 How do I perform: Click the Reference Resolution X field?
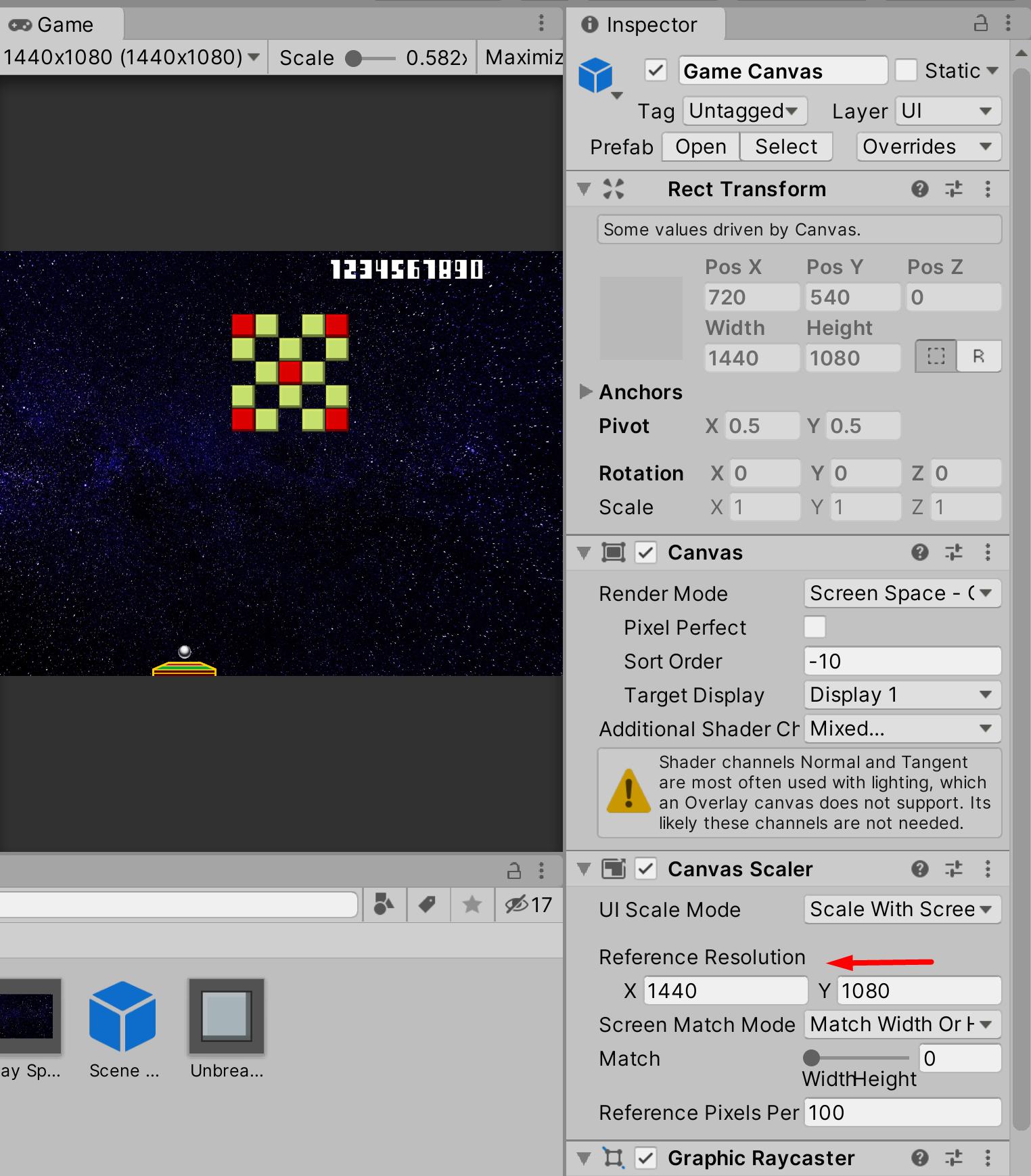(x=725, y=990)
